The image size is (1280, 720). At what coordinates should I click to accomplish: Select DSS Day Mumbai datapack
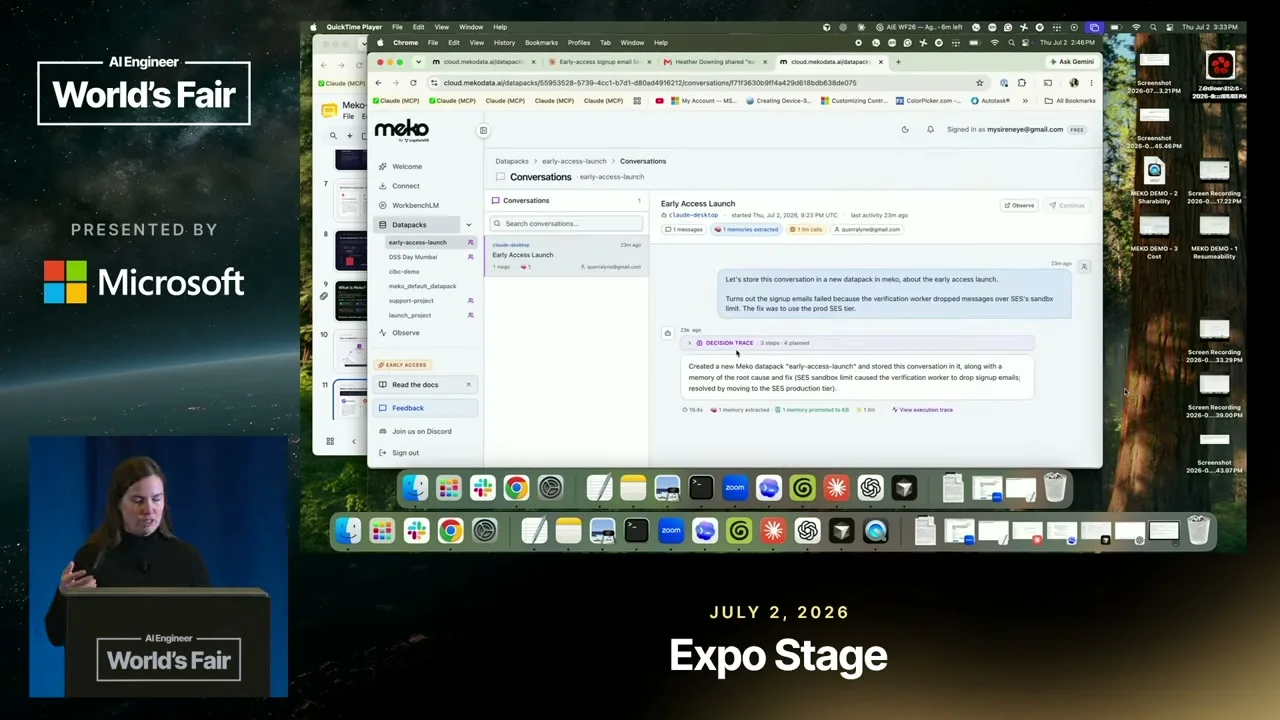(x=413, y=257)
